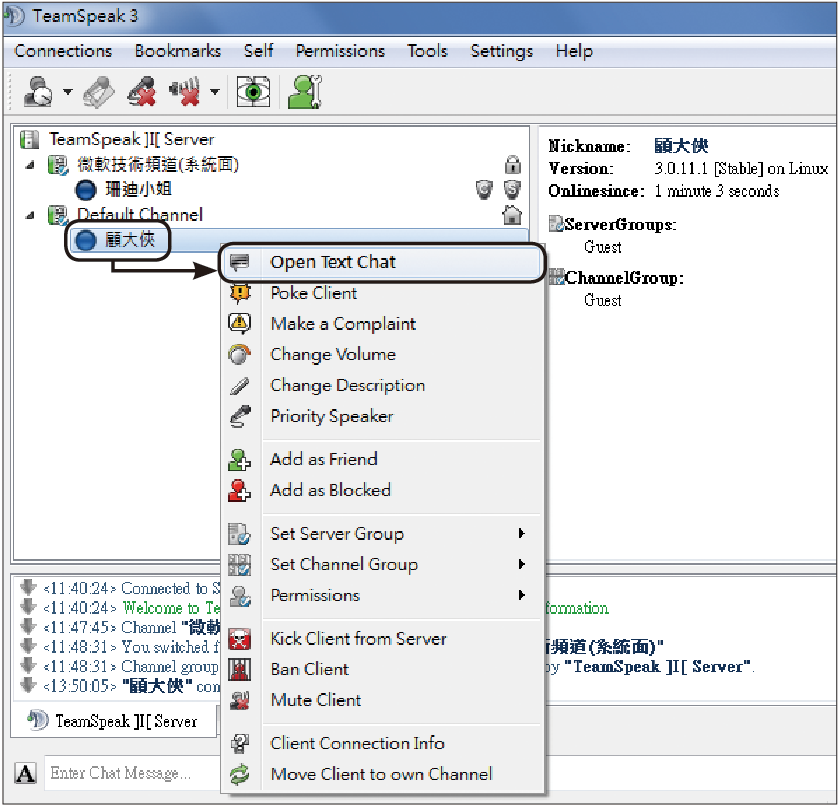Expand the Set Server Group submenu arrow
This screenshot has width=840, height=808.
pyautogui.click(x=521, y=533)
